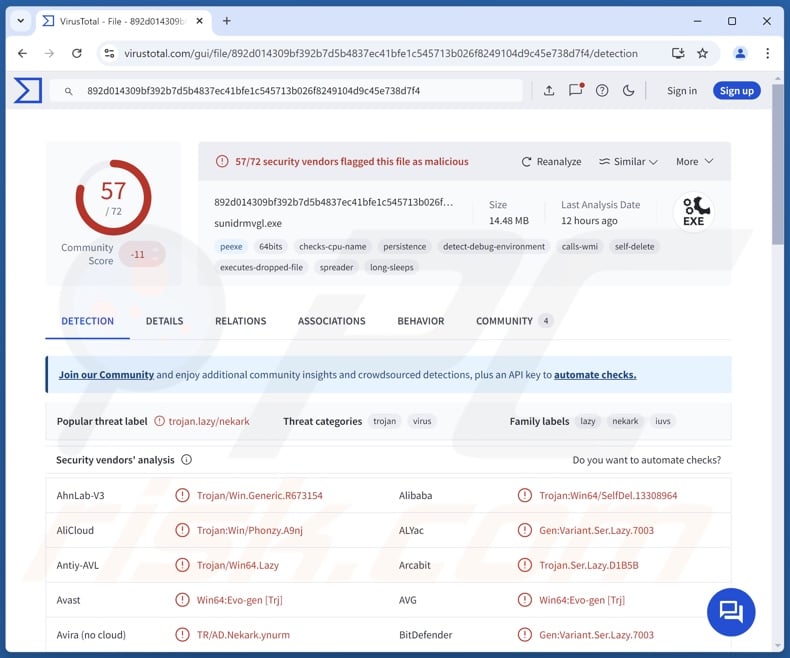
Task: Click the long-sleeps tag
Action: [391, 267]
